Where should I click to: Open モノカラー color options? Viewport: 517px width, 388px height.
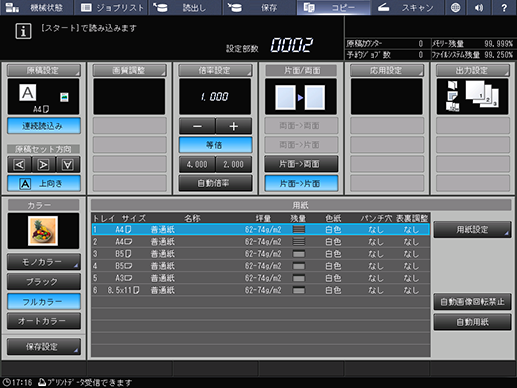(x=44, y=262)
